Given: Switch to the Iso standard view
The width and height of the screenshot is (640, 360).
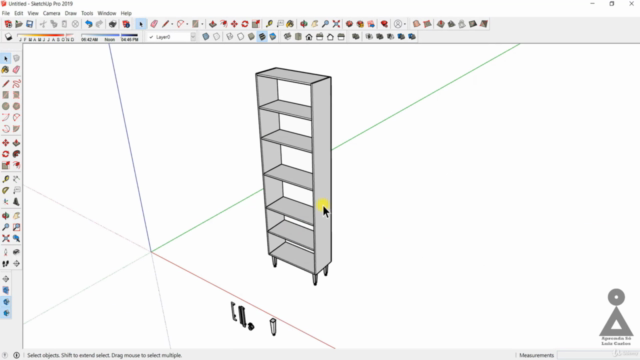Looking at the screenshot, I should pyautogui.click(x=287, y=37).
